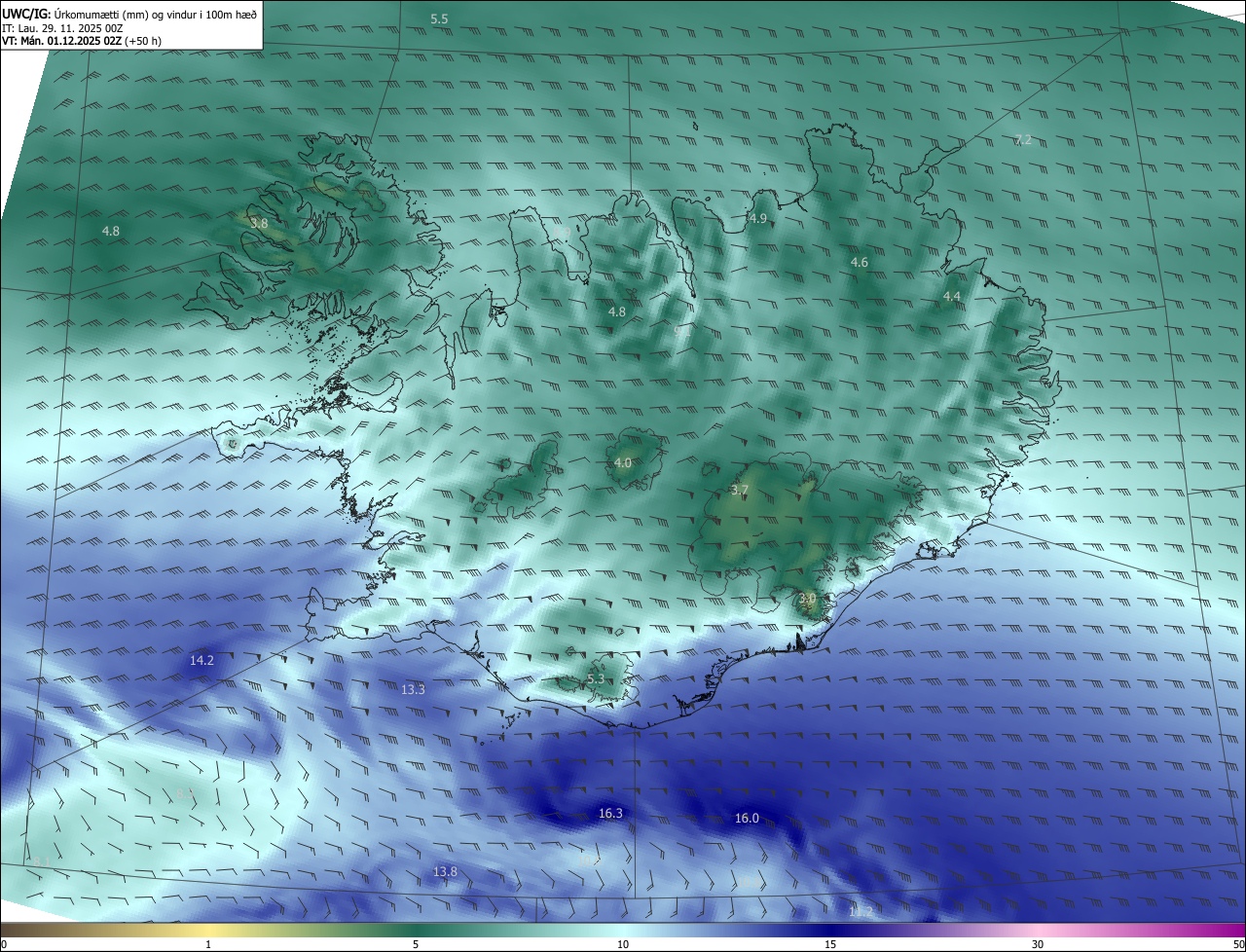The width and height of the screenshot is (1246, 952).
Task: Click the 0 tick on the color scale
Action: tap(4, 944)
